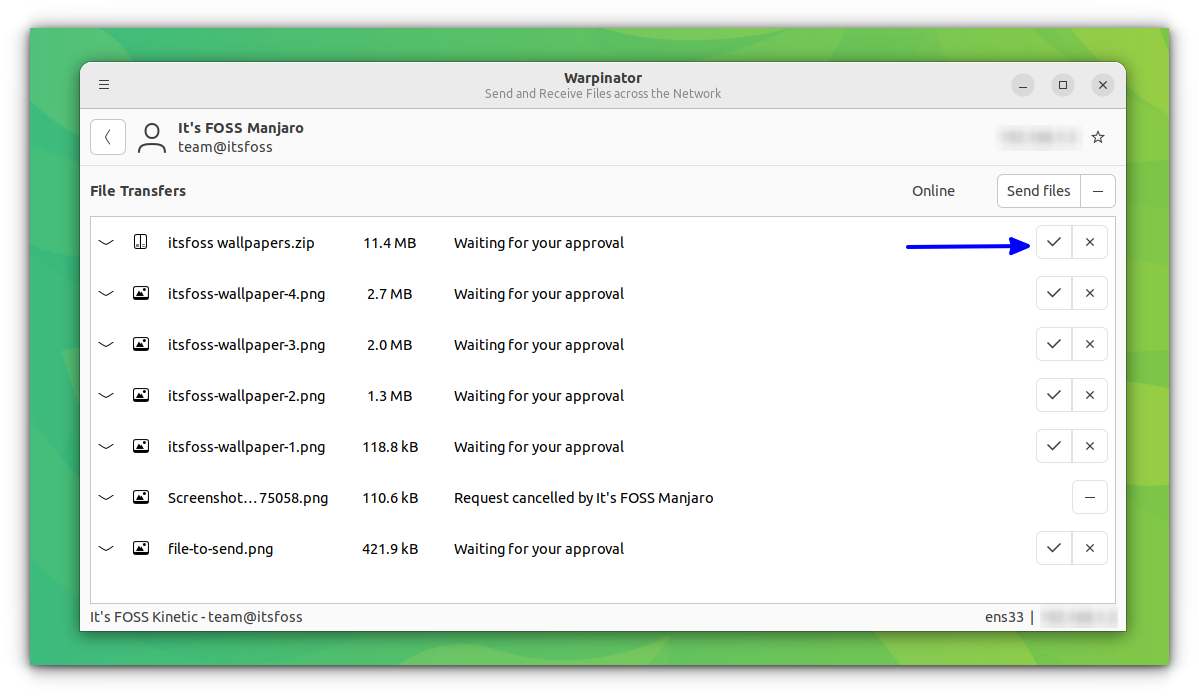Viewport: 1199px width, 697px height.
Task: Expand the itsfoss-wallpaper-4.png row
Action: tap(106, 292)
